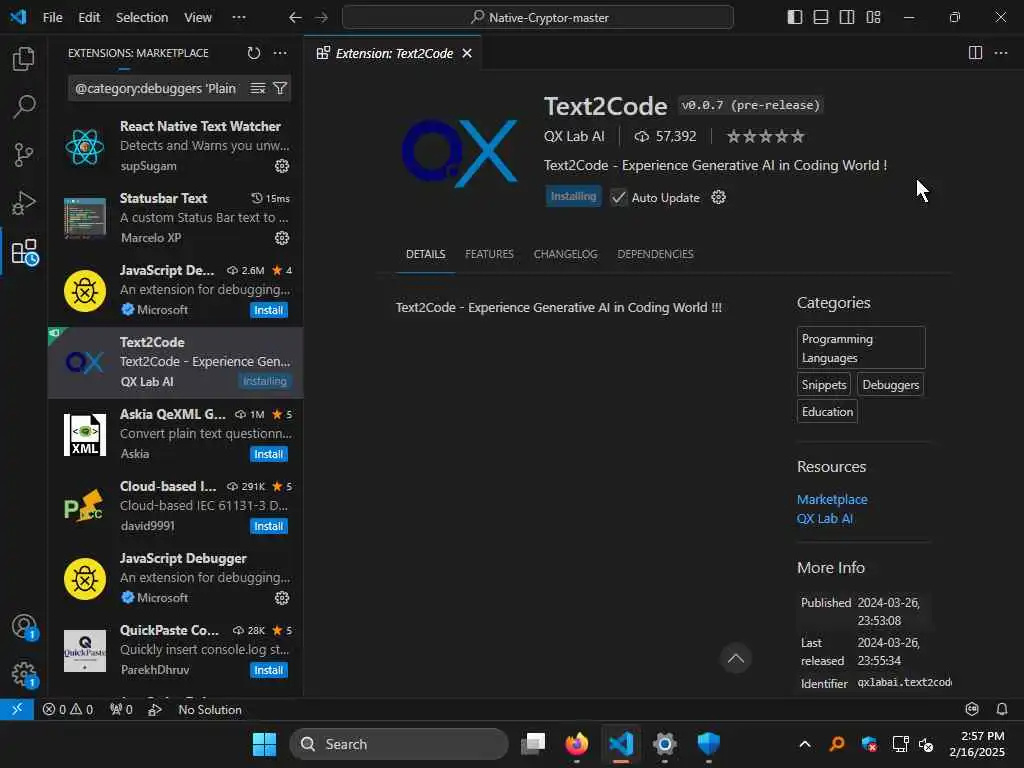Toggle the bottom panel layout

coord(821,18)
